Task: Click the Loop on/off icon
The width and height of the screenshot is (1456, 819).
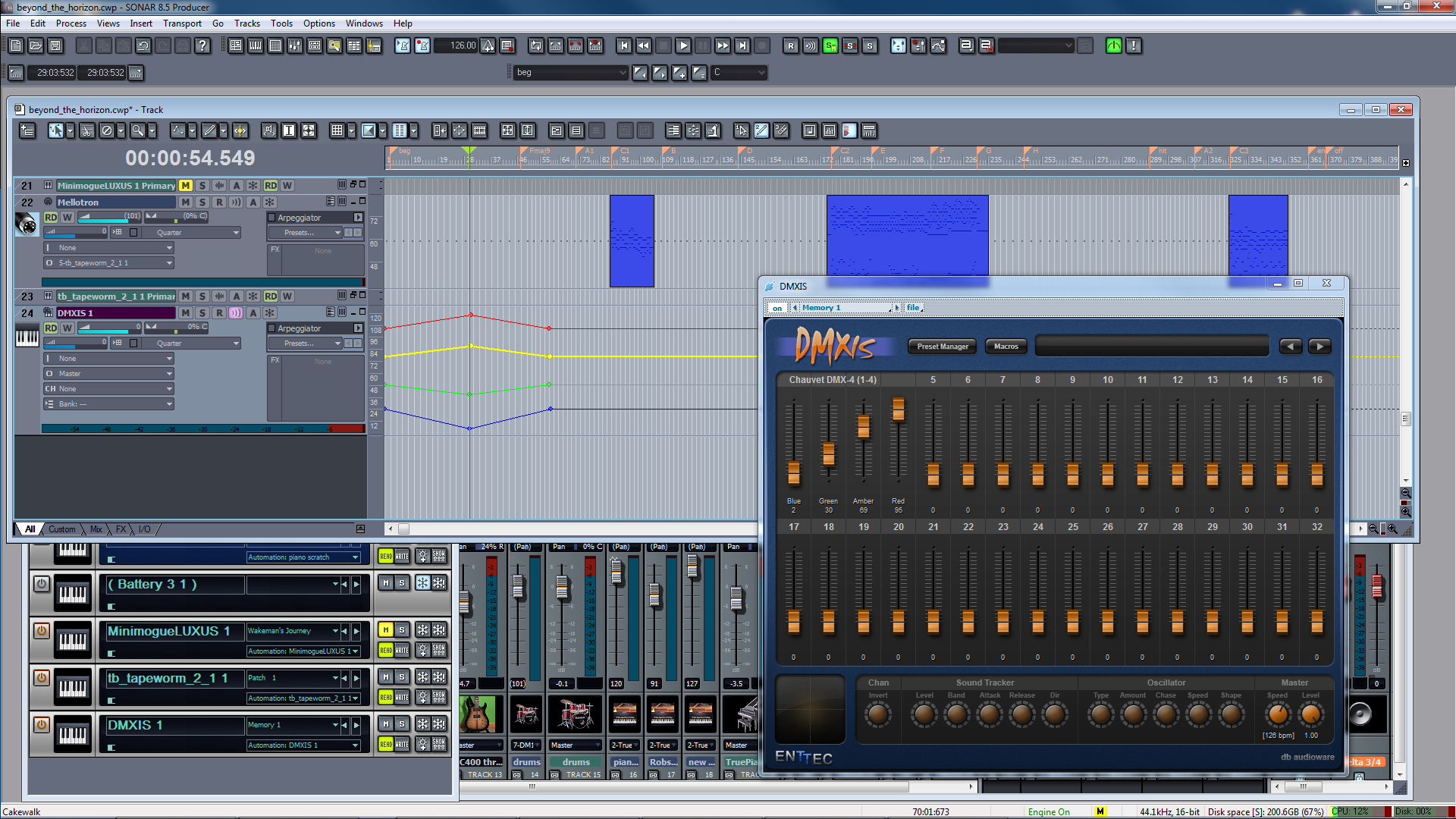Action: point(536,45)
